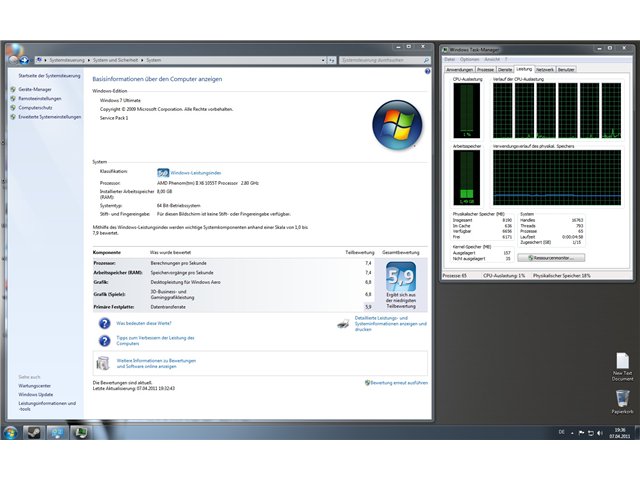This screenshot has width=640, height=480.
Task: Click 'Physikalischer Speicher: 18%' in status bar
Action: [562, 276]
